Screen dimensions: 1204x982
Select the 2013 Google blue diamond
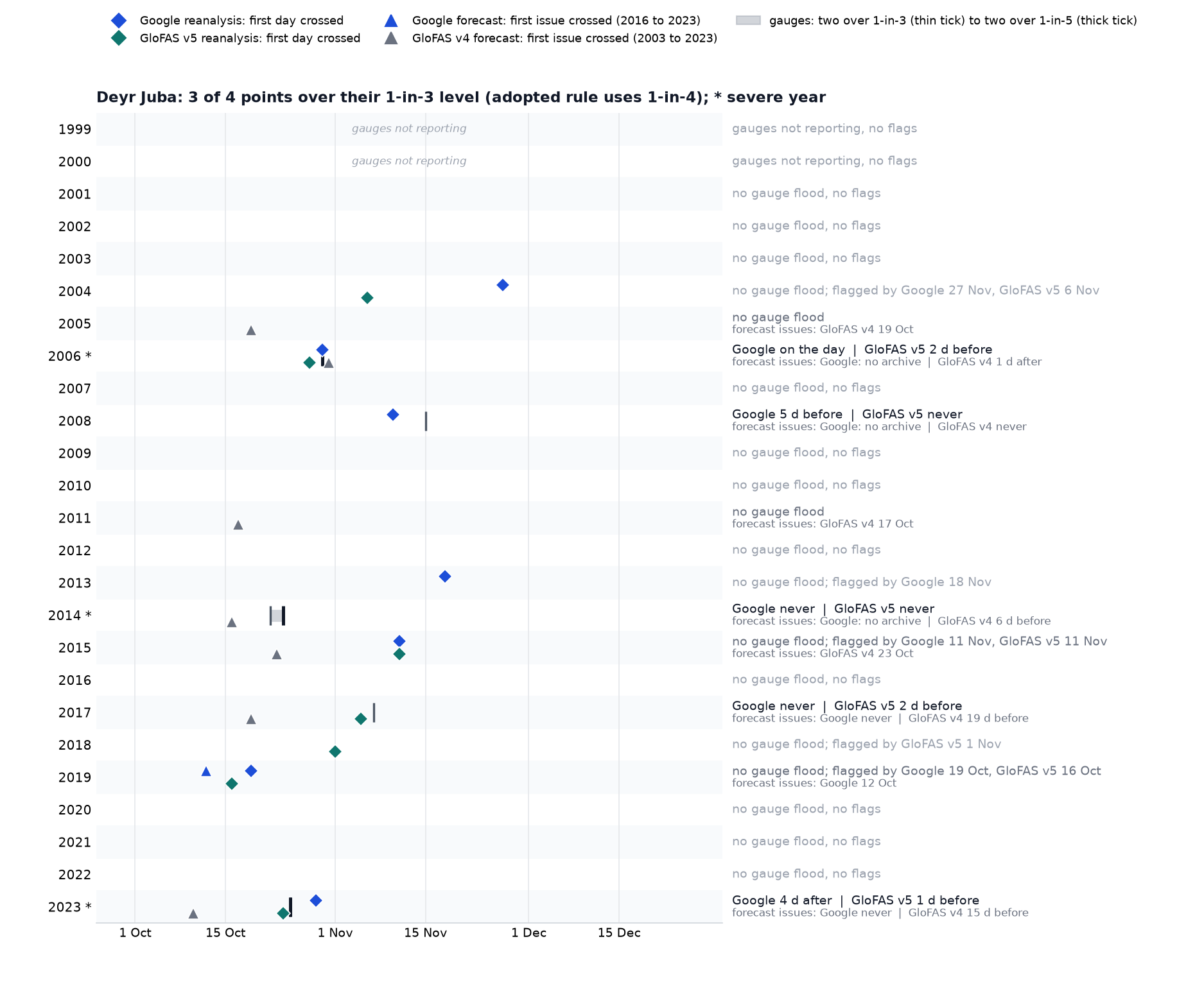[445, 576]
